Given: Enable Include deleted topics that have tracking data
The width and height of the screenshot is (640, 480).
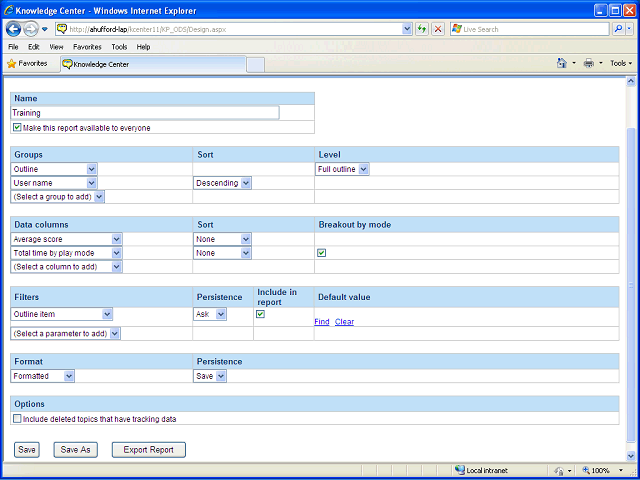Looking at the screenshot, I should coord(17,419).
